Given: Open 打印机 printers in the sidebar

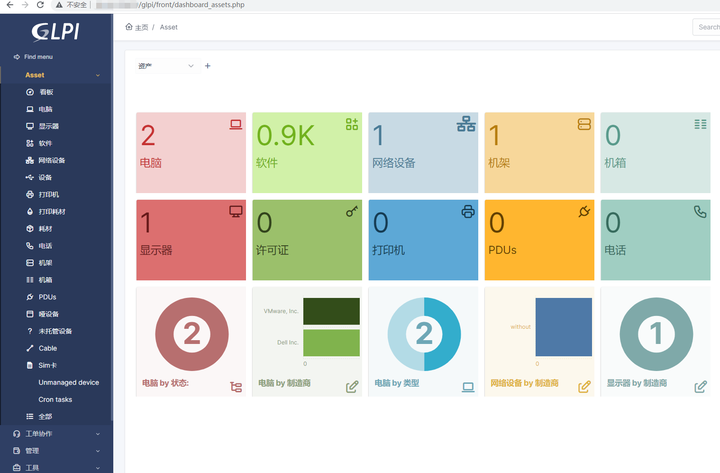Looking at the screenshot, I should point(49,194).
